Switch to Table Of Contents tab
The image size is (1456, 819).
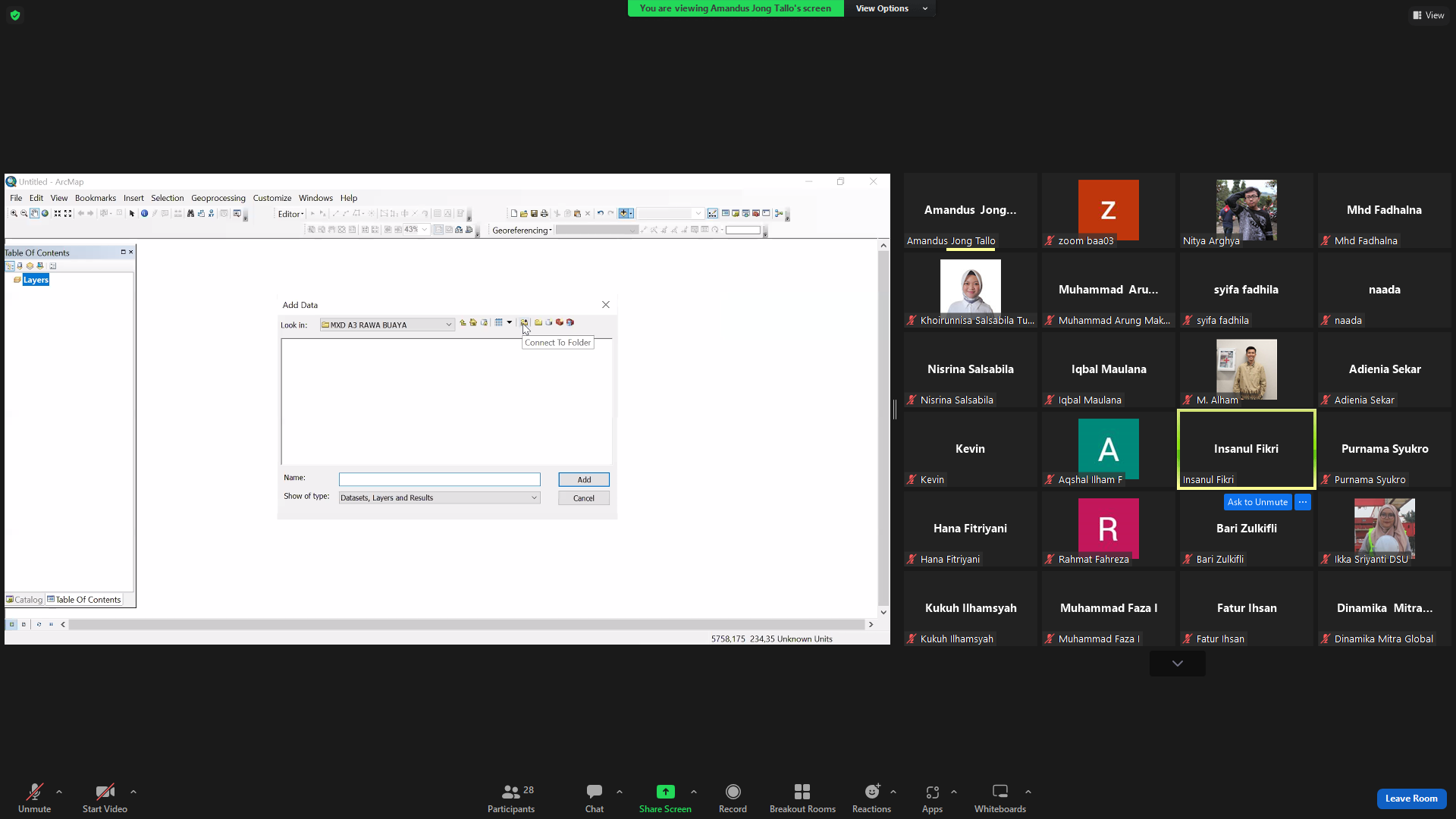[84, 600]
